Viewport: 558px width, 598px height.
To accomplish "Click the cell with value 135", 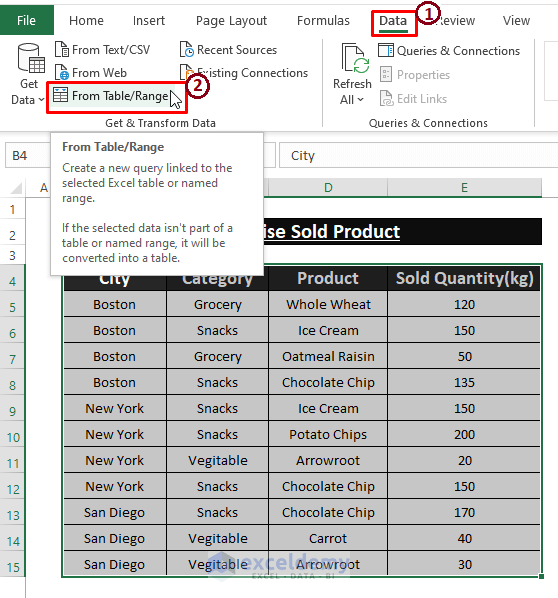I will (x=464, y=383).
